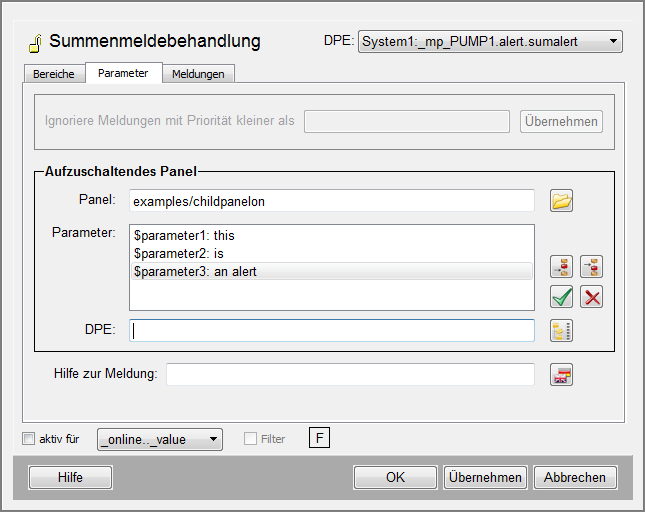Open the _online.._value dropdown
Screen dimensions: 645x512
click(x=160, y=440)
